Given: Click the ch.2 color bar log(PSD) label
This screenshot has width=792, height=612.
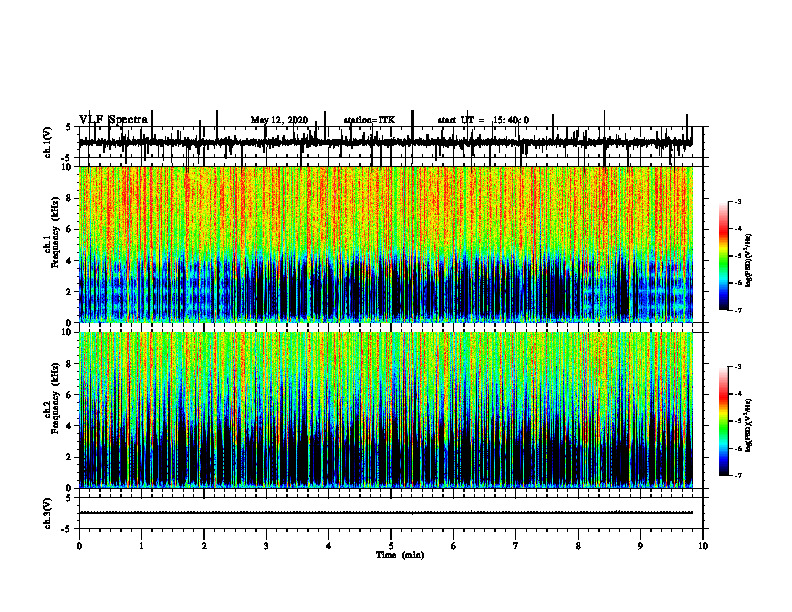Looking at the screenshot, I should point(749,426).
